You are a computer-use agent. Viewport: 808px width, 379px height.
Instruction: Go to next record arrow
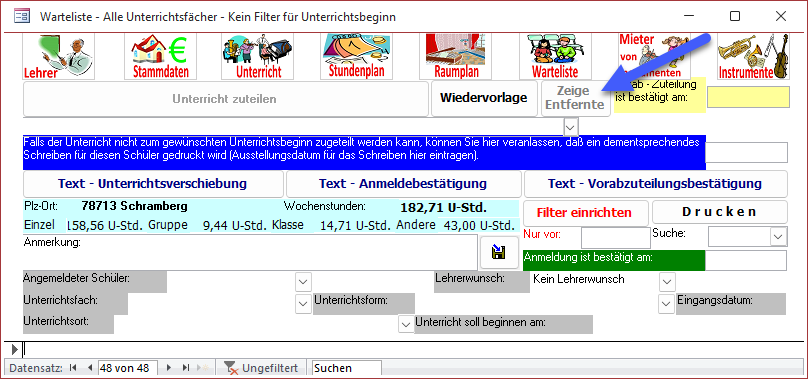(x=169, y=368)
